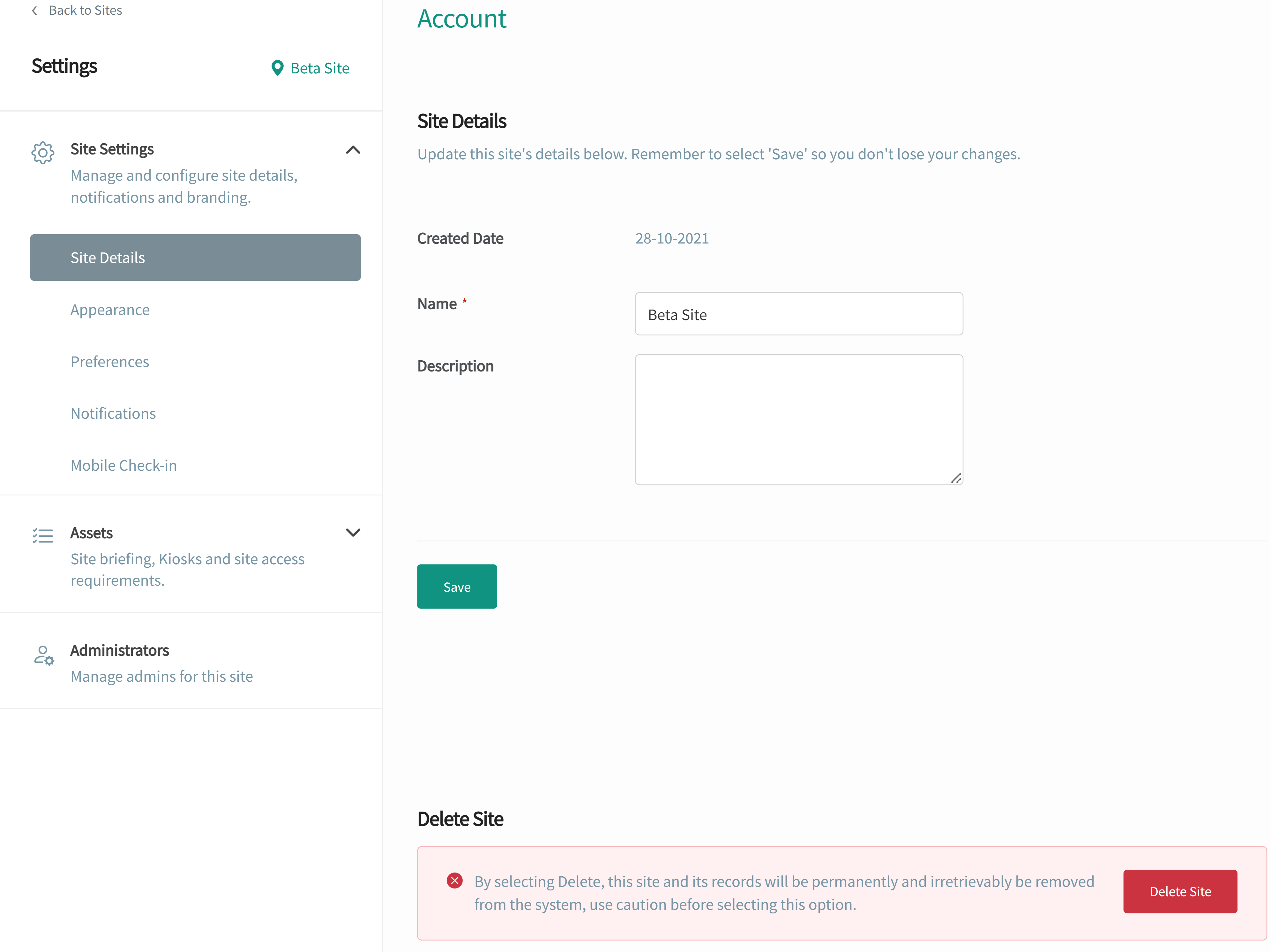Click the Created Date label
The image size is (1271, 952).
pos(460,238)
